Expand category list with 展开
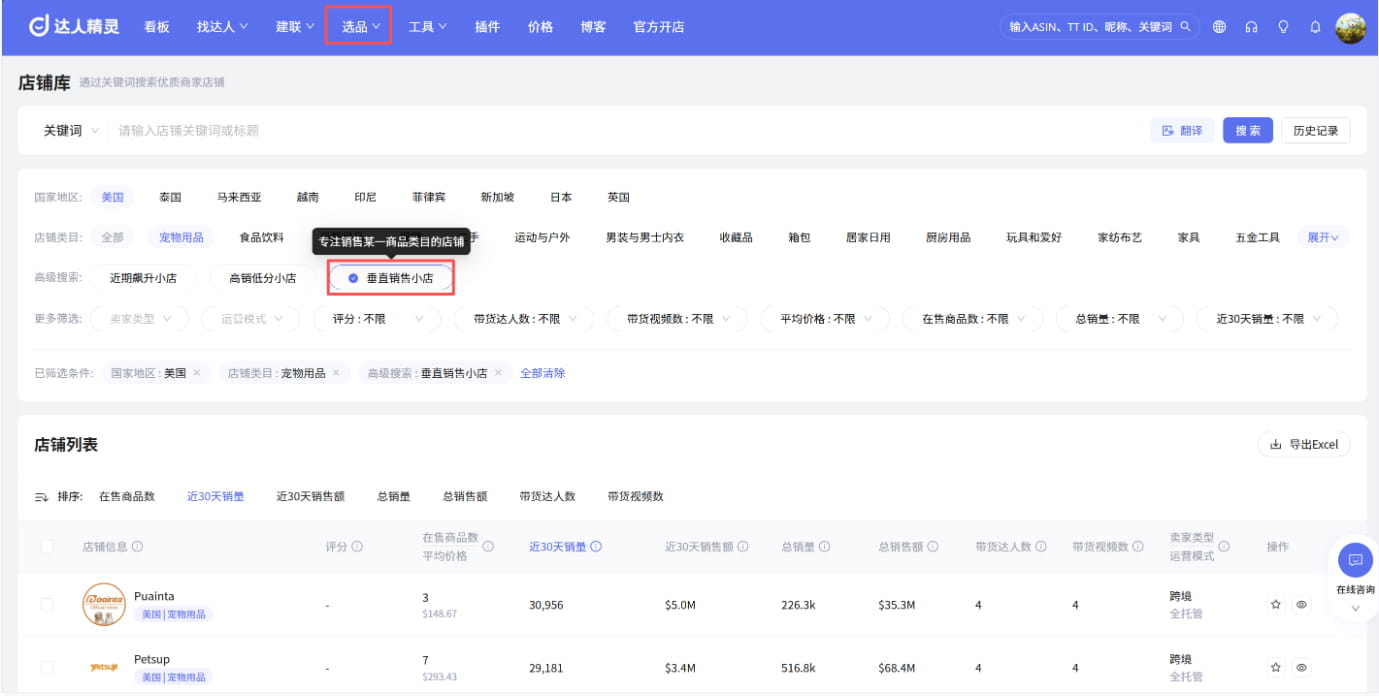Screen dimensions: 1379x696 (1324, 237)
